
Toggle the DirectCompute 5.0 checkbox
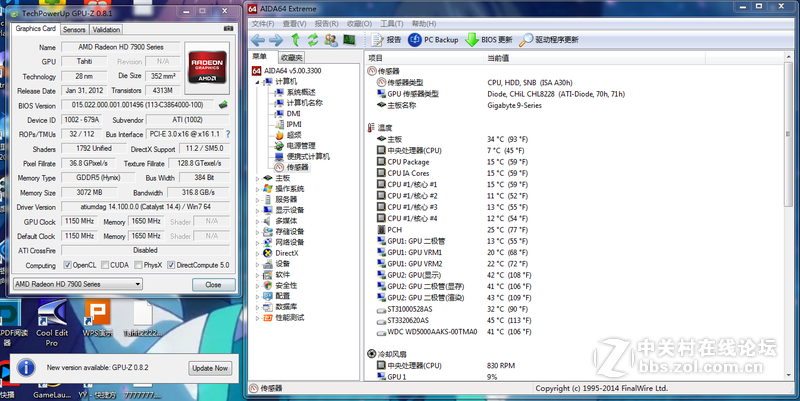(x=171, y=265)
